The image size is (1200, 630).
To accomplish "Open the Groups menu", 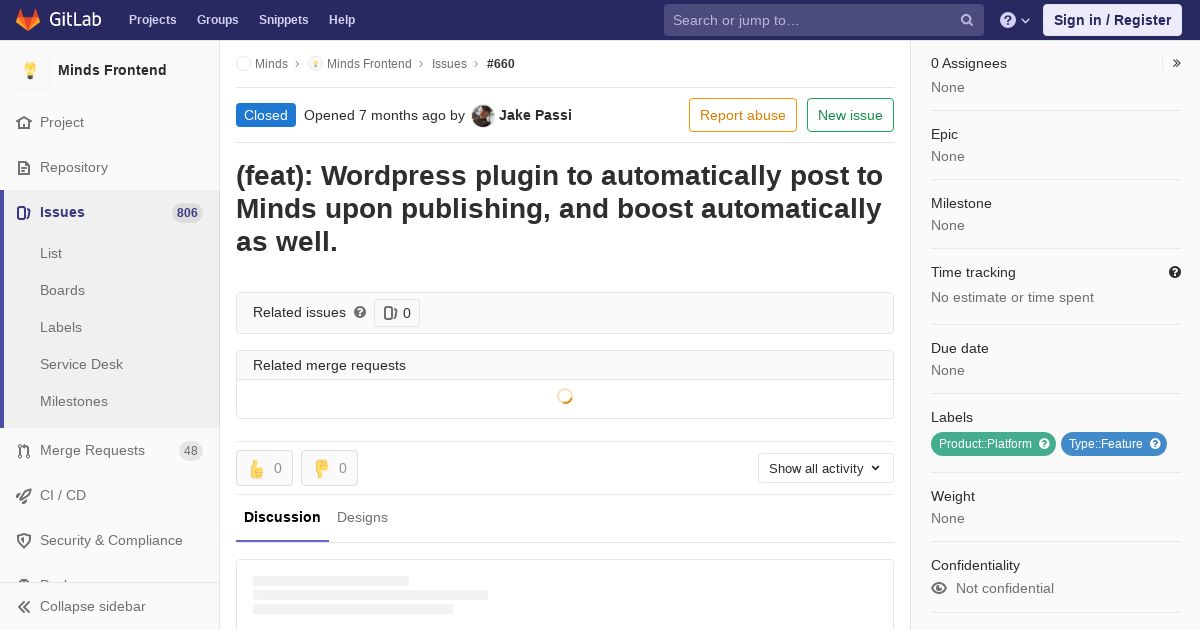I will [217, 20].
